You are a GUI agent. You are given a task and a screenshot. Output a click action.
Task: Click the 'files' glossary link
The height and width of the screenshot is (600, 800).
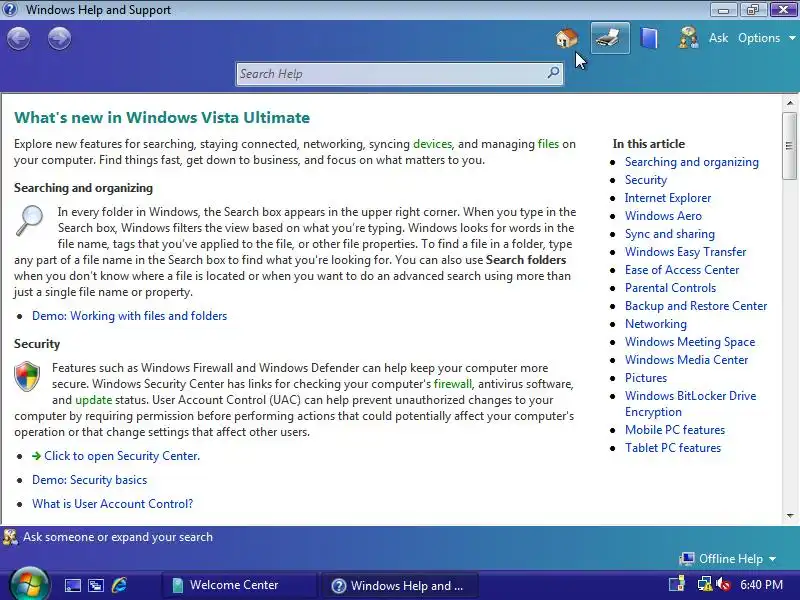point(548,144)
